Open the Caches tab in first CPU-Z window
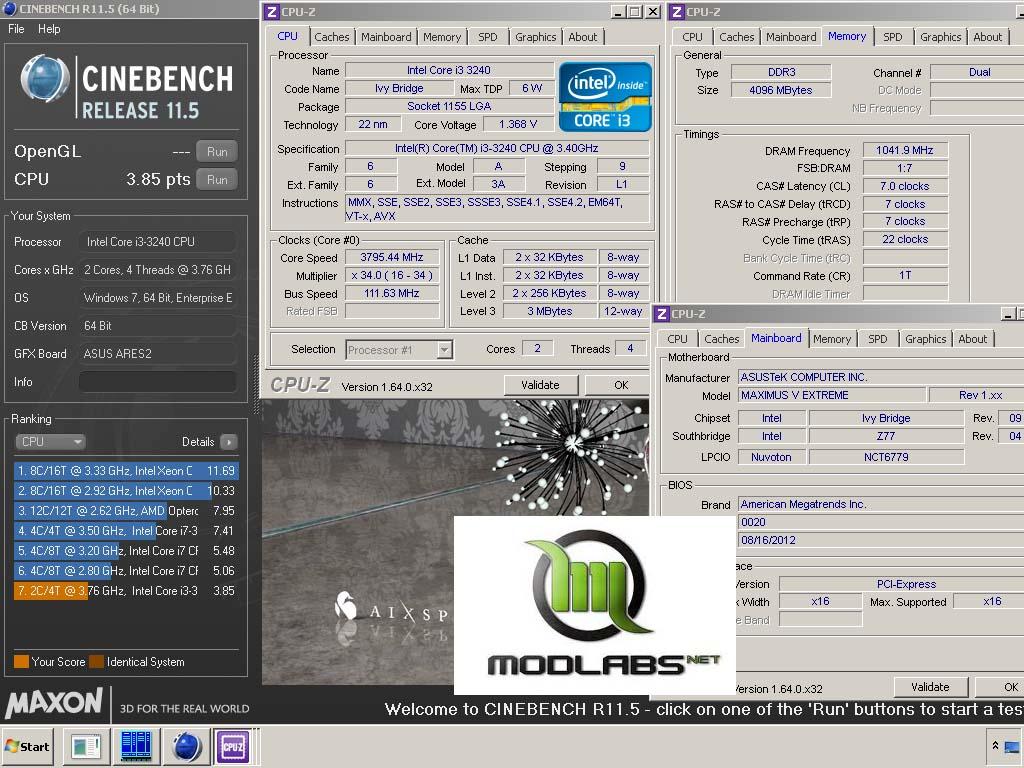Viewport: 1024px width, 768px height. [x=332, y=37]
